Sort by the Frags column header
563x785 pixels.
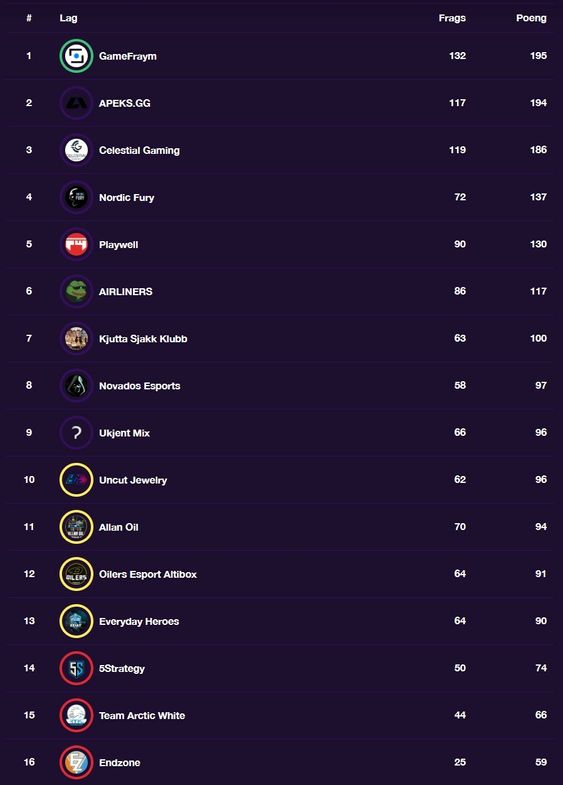tap(452, 18)
